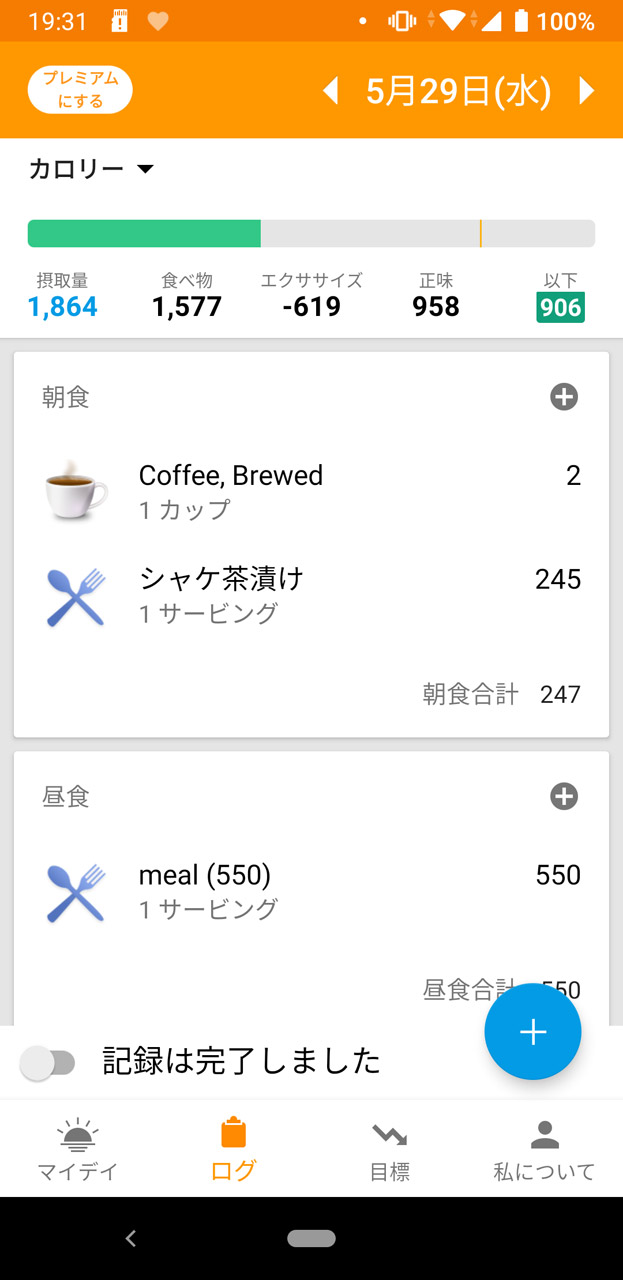Go to next day with right arrow

[587, 91]
